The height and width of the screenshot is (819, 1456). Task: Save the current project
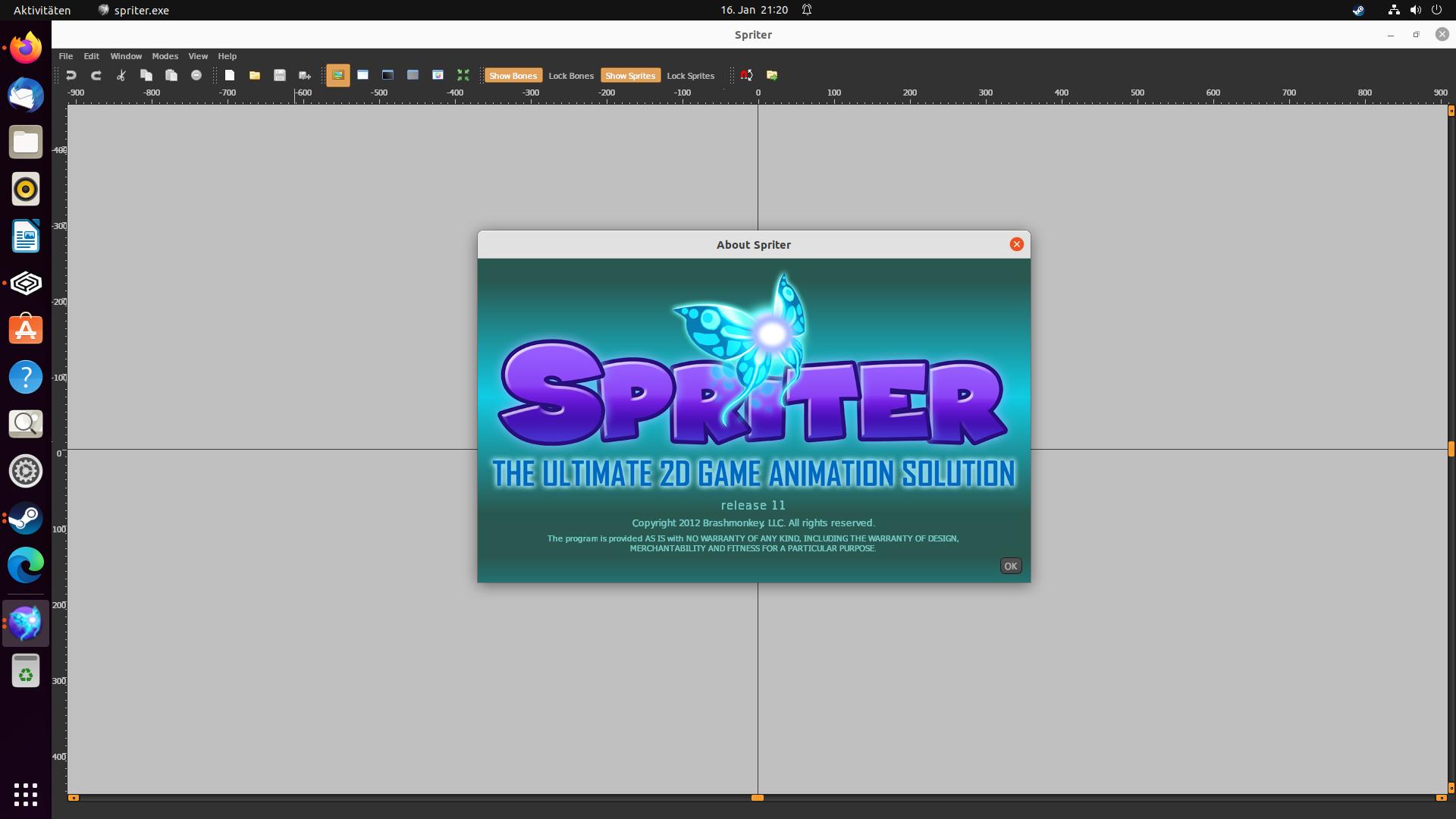point(280,75)
